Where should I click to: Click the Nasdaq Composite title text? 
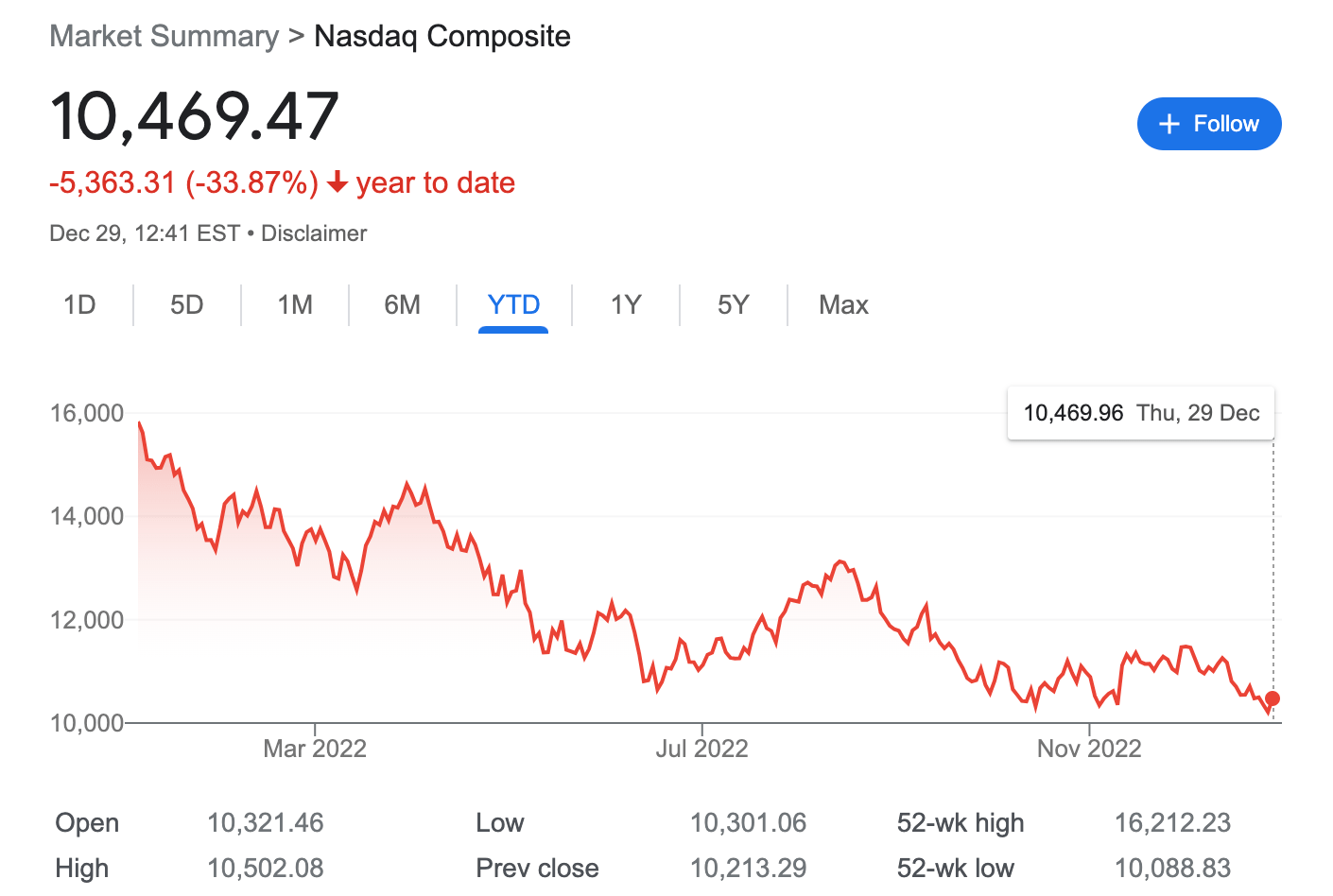[x=442, y=36]
